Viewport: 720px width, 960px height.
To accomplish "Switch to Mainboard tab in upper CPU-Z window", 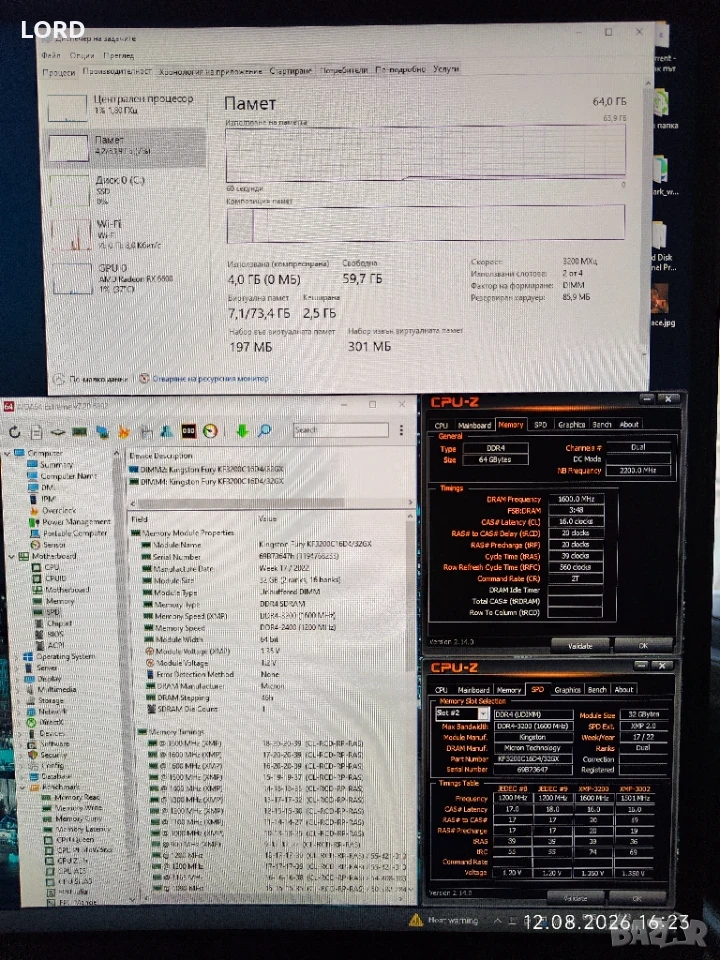I will [x=474, y=425].
